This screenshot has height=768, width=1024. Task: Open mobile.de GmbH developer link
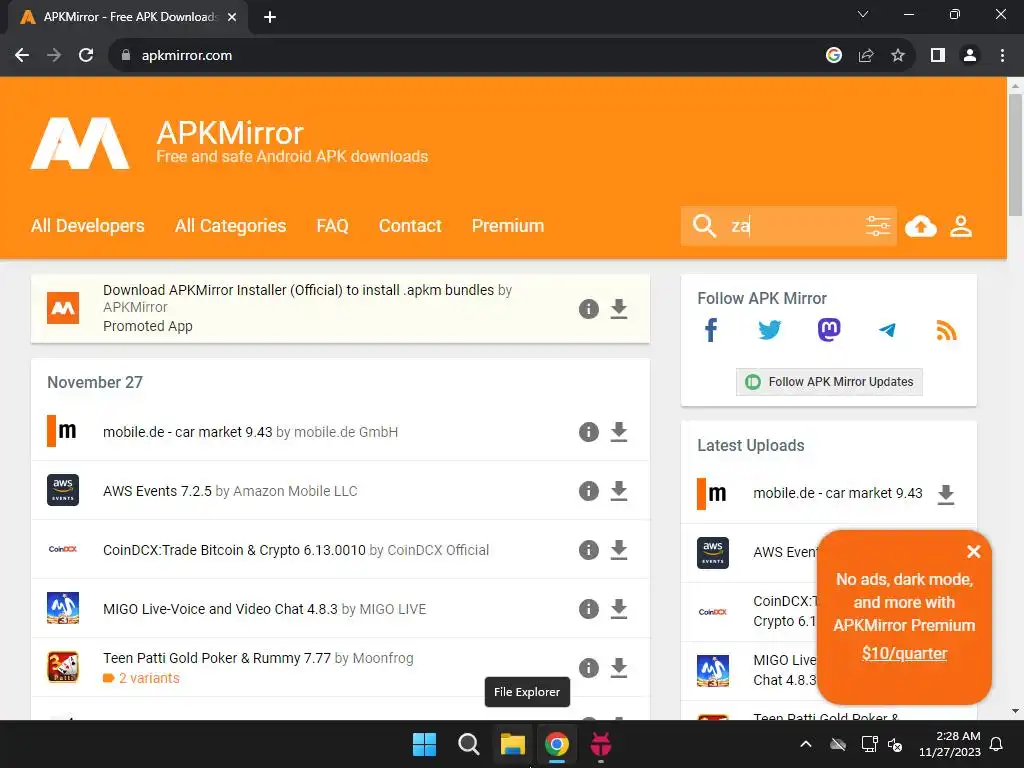coord(345,432)
